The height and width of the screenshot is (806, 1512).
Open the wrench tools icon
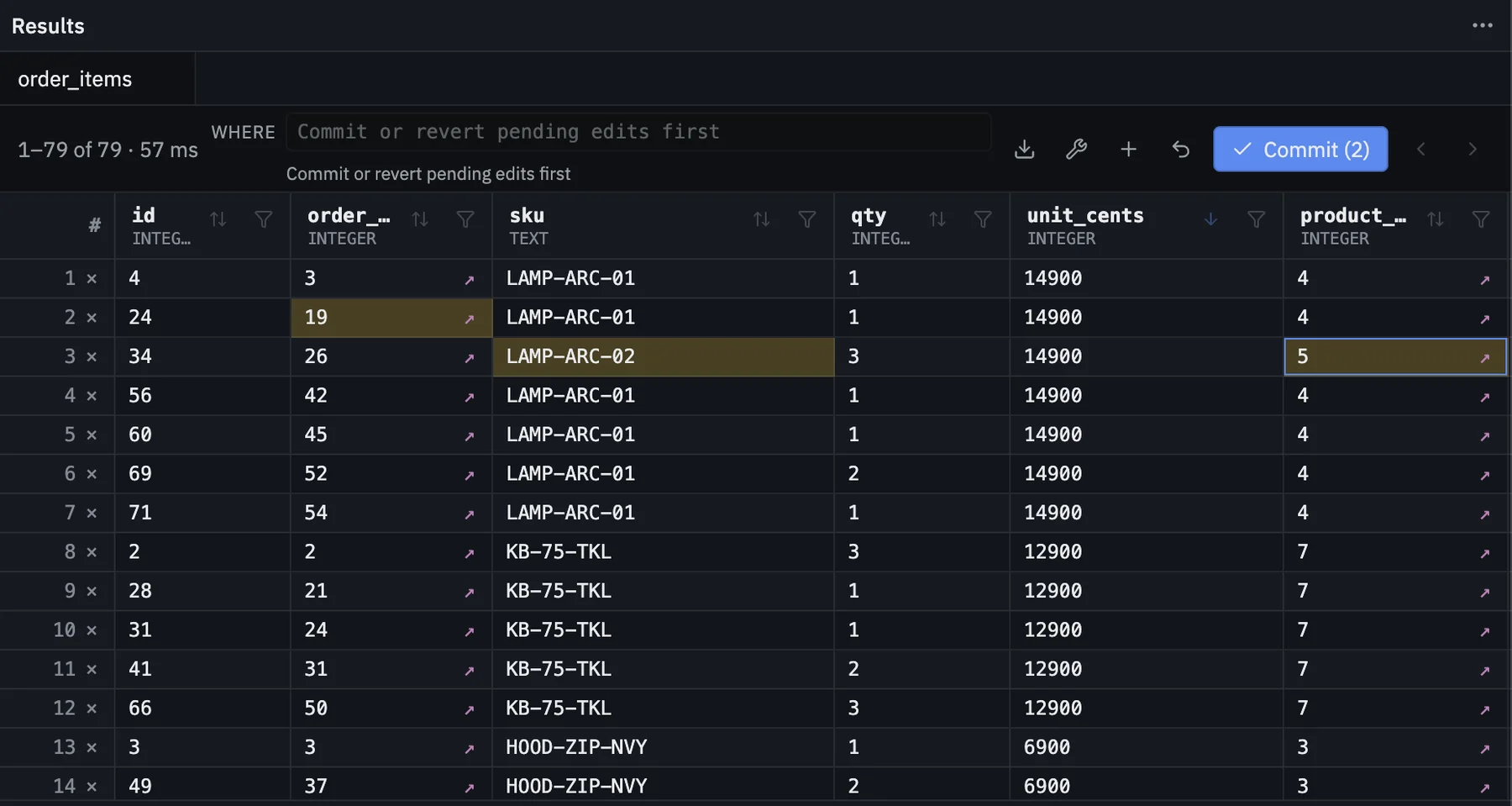click(x=1076, y=150)
